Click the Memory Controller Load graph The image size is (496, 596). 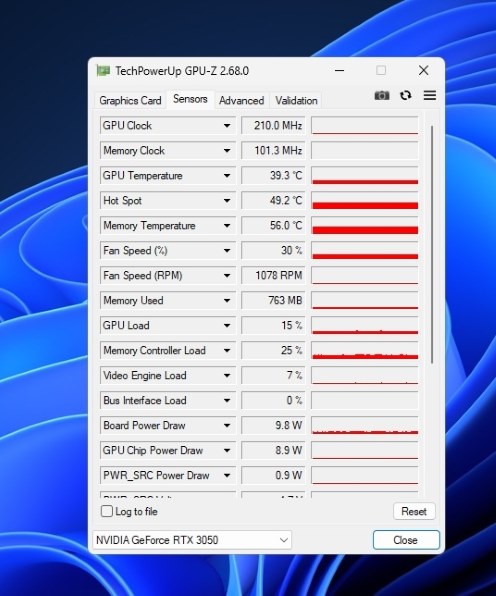(x=365, y=350)
